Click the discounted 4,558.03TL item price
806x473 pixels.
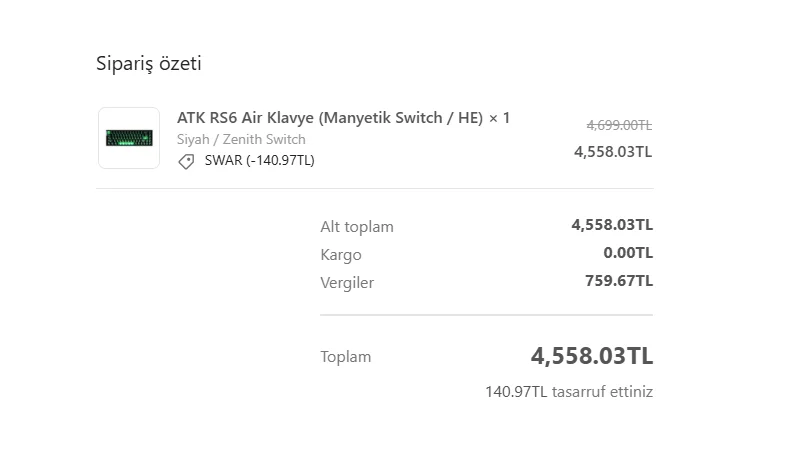click(x=613, y=152)
